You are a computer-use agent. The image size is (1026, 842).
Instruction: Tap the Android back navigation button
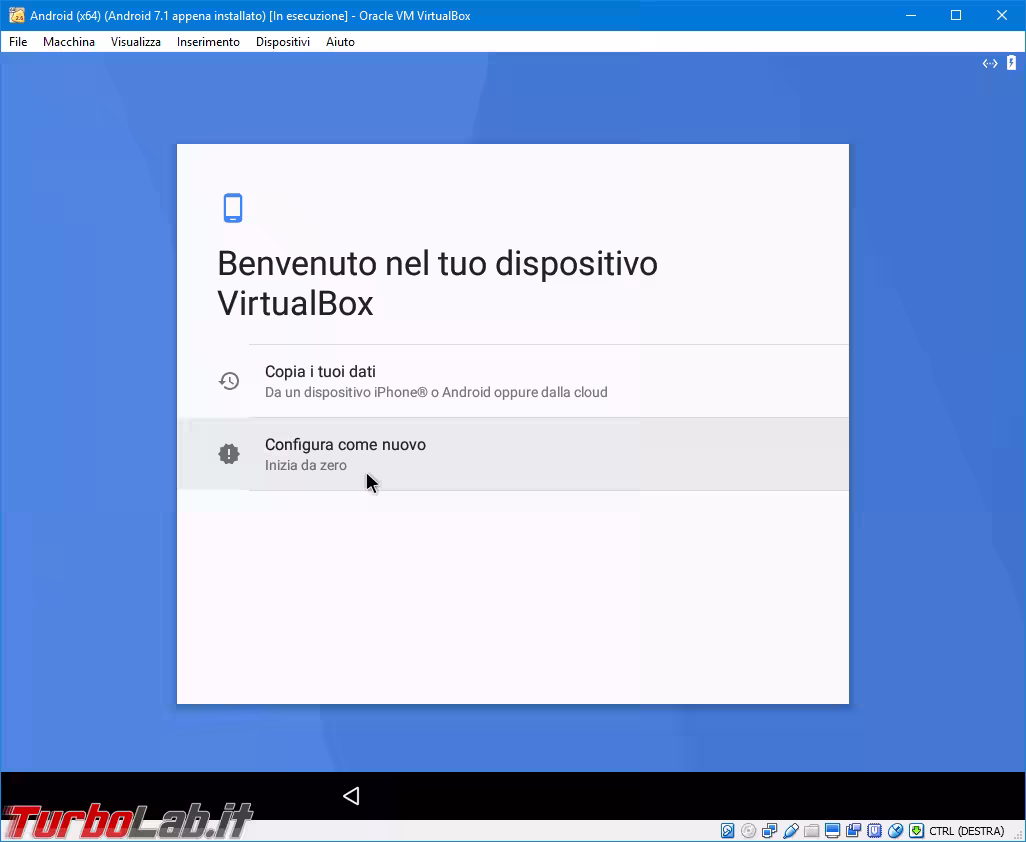coord(351,796)
